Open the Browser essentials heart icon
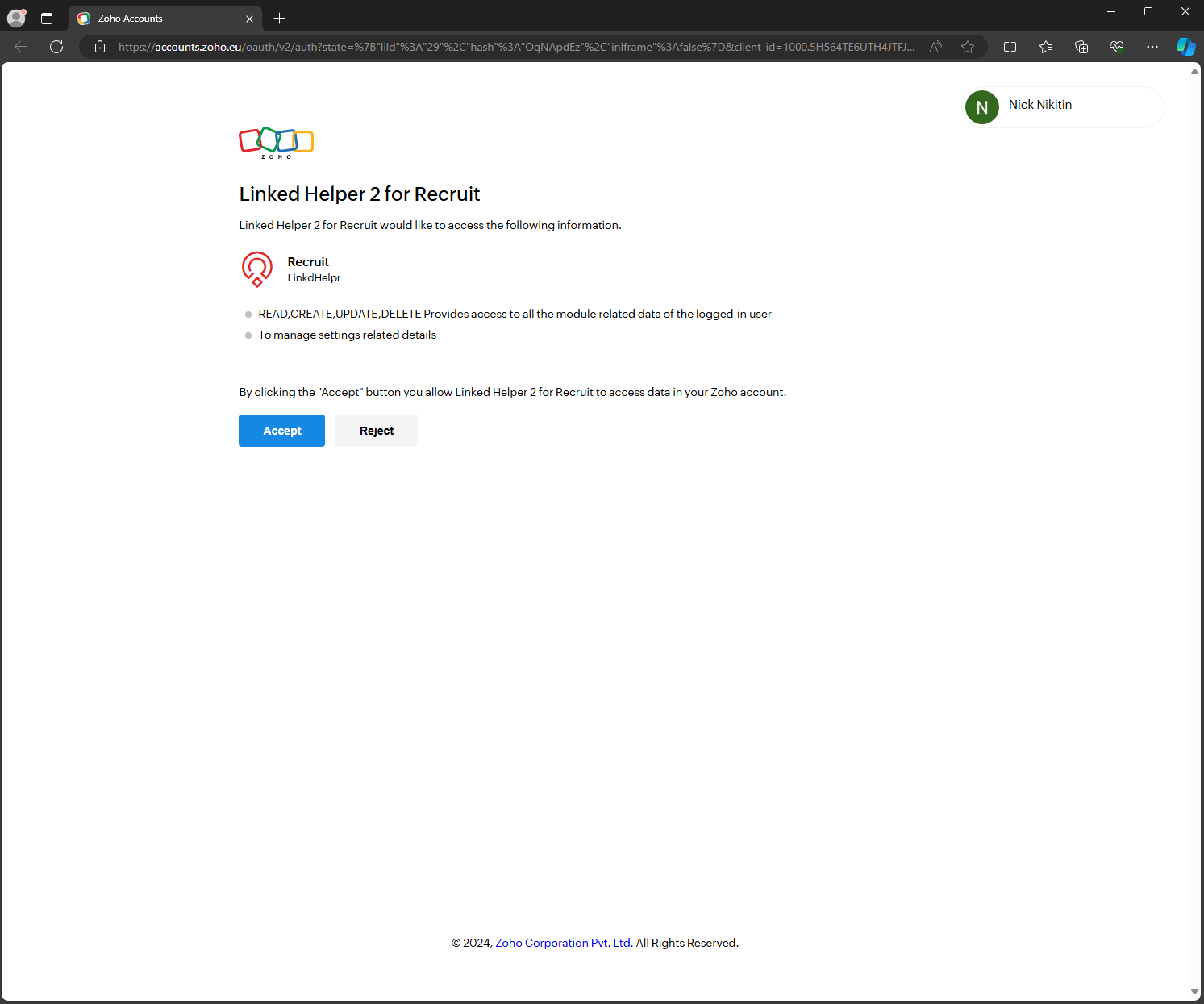Screen dimensions: 1204x1004 point(1117,47)
